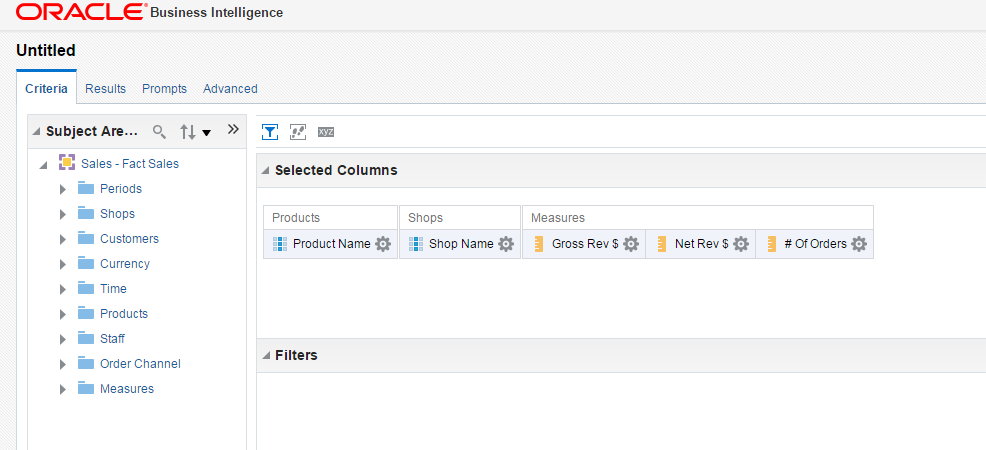Image resolution: width=986 pixels, height=450 pixels.
Task: Open gear options for Product Name column
Action: [x=383, y=244]
